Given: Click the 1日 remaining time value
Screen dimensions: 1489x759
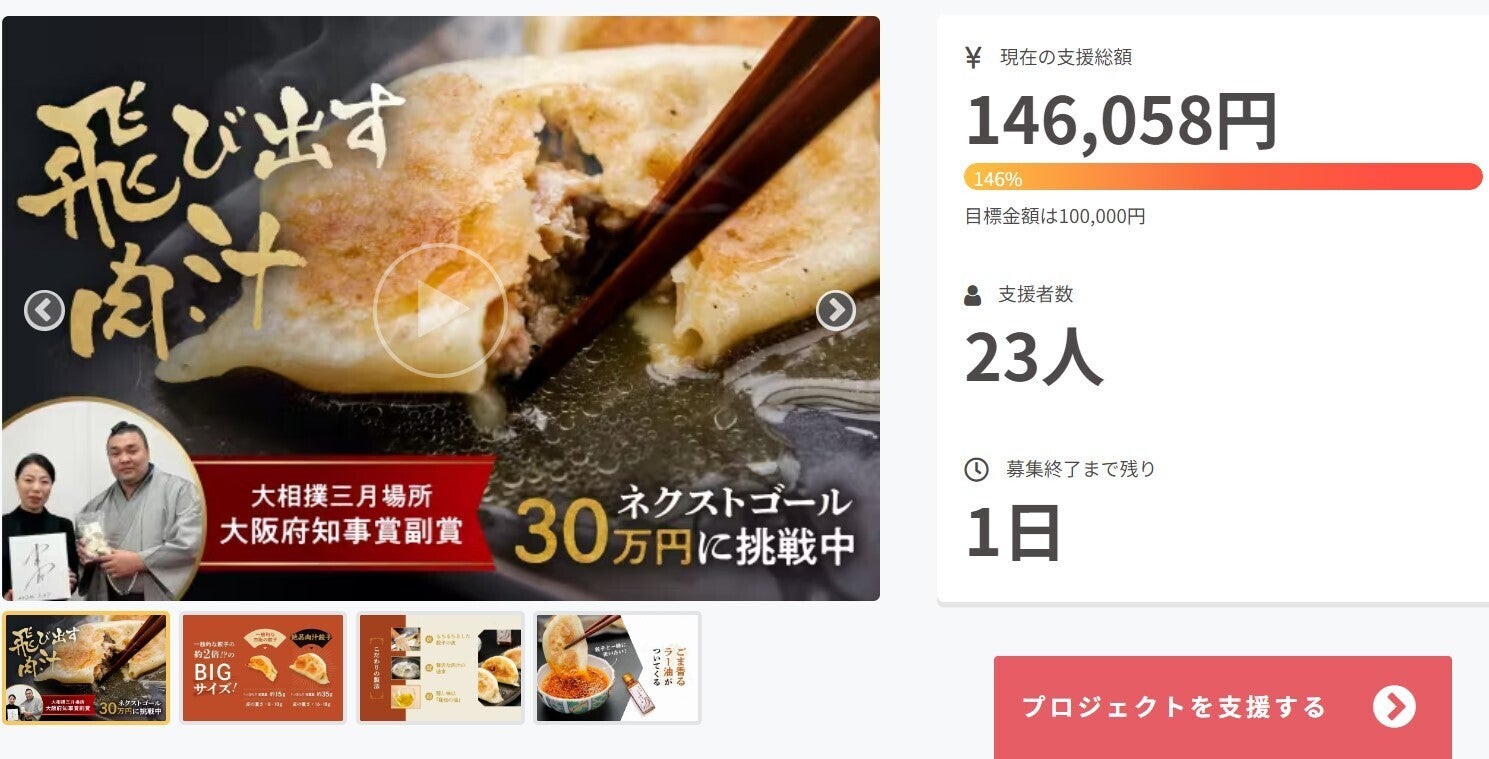Looking at the screenshot, I should (x=1013, y=533).
